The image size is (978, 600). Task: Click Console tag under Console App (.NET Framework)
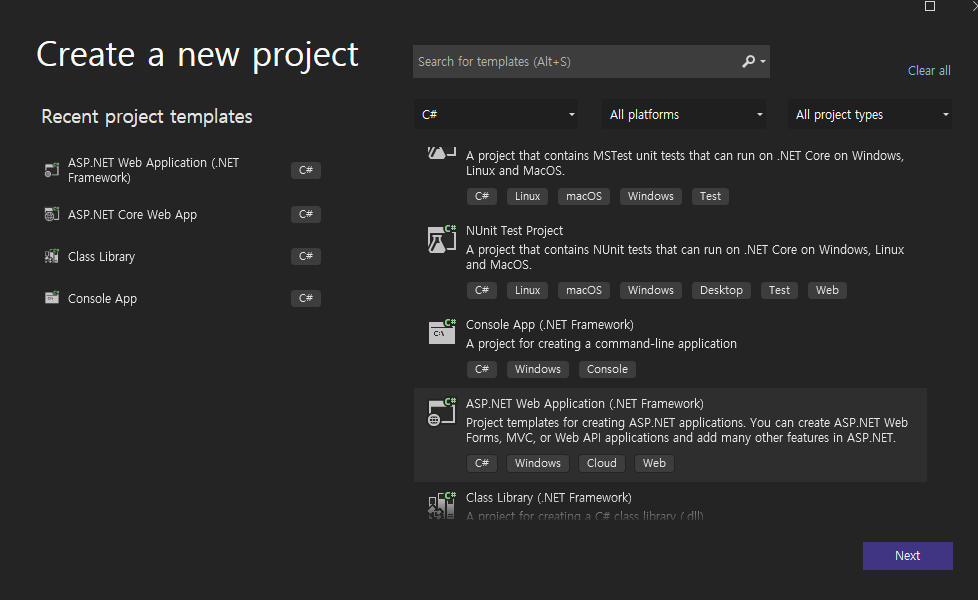(x=607, y=369)
